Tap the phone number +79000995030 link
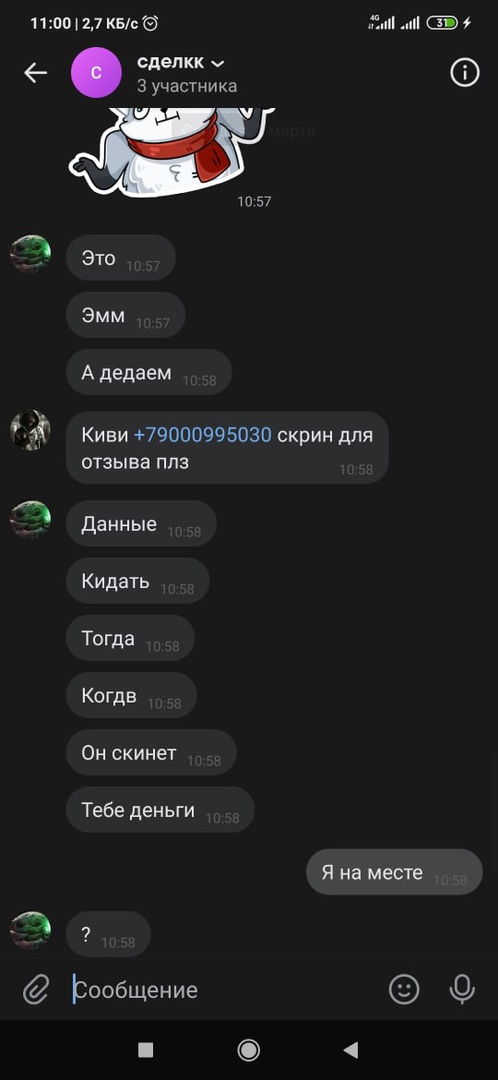This screenshot has height=1080, width=498. click(203, 435)
